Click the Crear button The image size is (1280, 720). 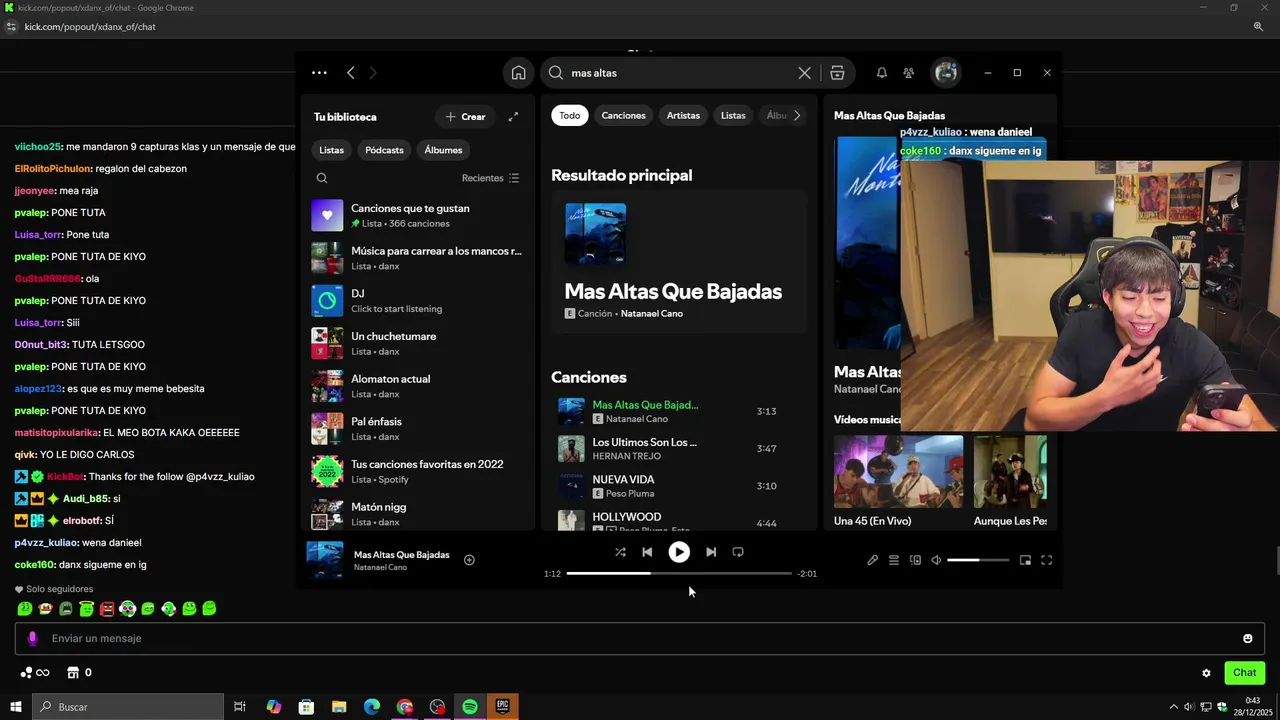(465, 117)
